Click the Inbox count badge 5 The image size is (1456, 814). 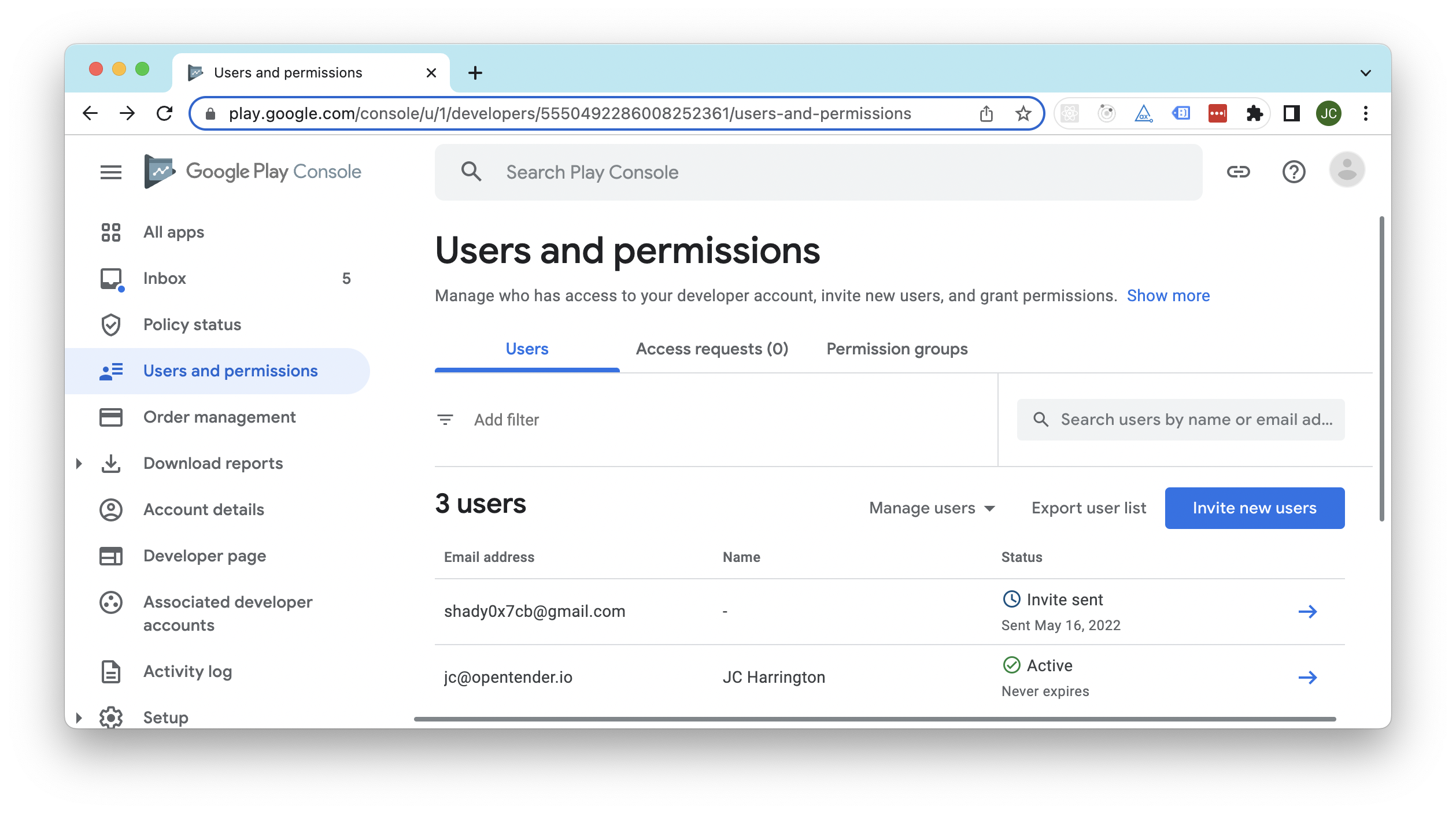coord(346,279)
